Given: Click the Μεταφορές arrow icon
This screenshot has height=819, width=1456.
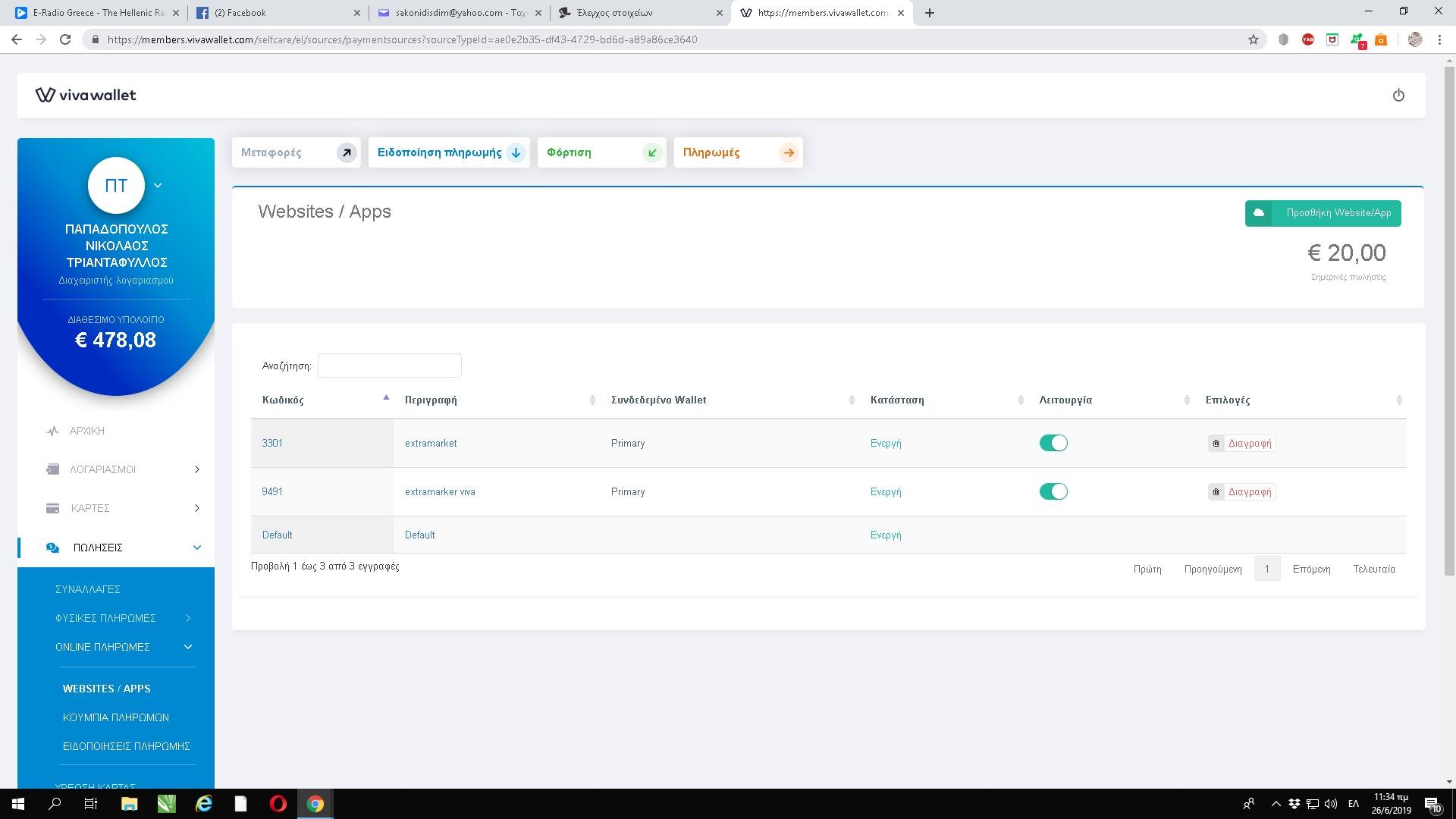Looking at the screenshot, I should point(347,152).
